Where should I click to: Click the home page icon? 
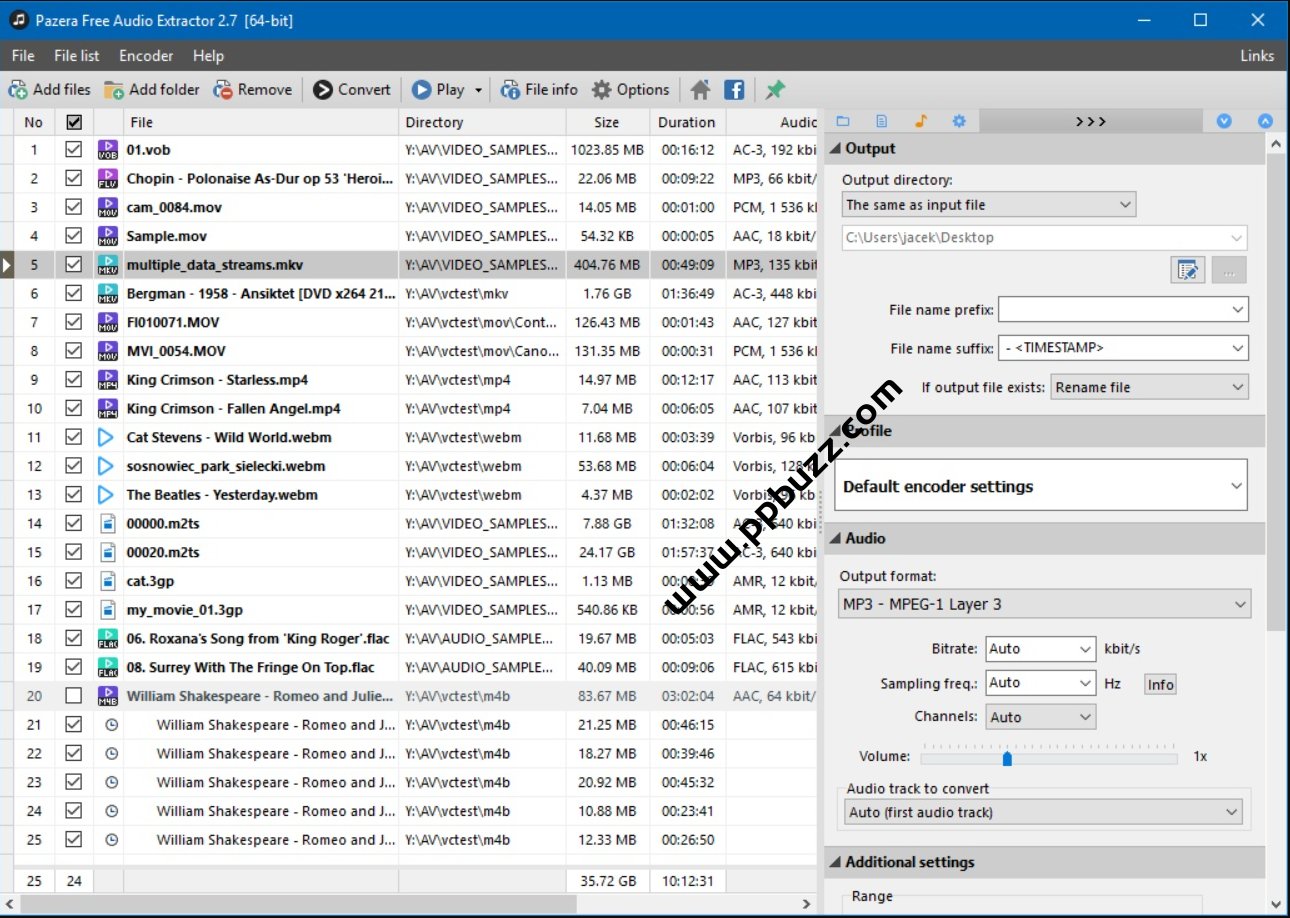point(700,90)
